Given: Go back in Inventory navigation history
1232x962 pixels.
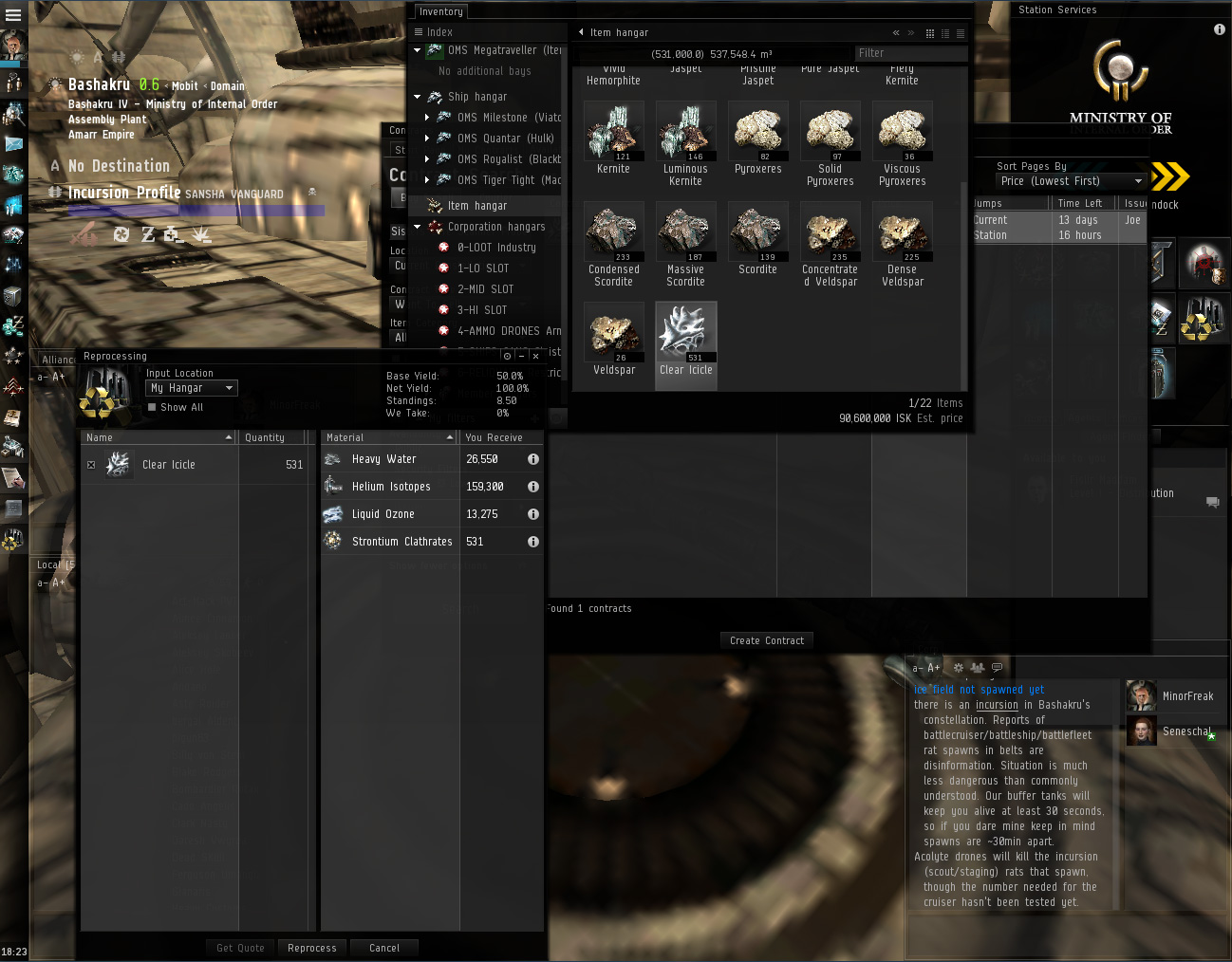Looking at the screenshot, I should (x=896, y=32).
